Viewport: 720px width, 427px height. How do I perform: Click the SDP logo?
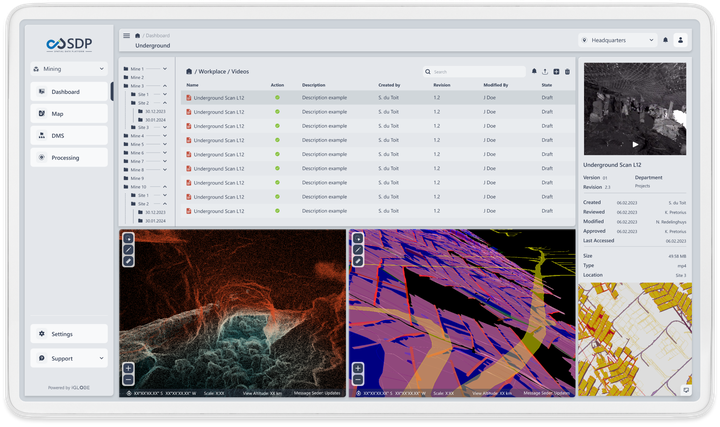coord(69,44)
